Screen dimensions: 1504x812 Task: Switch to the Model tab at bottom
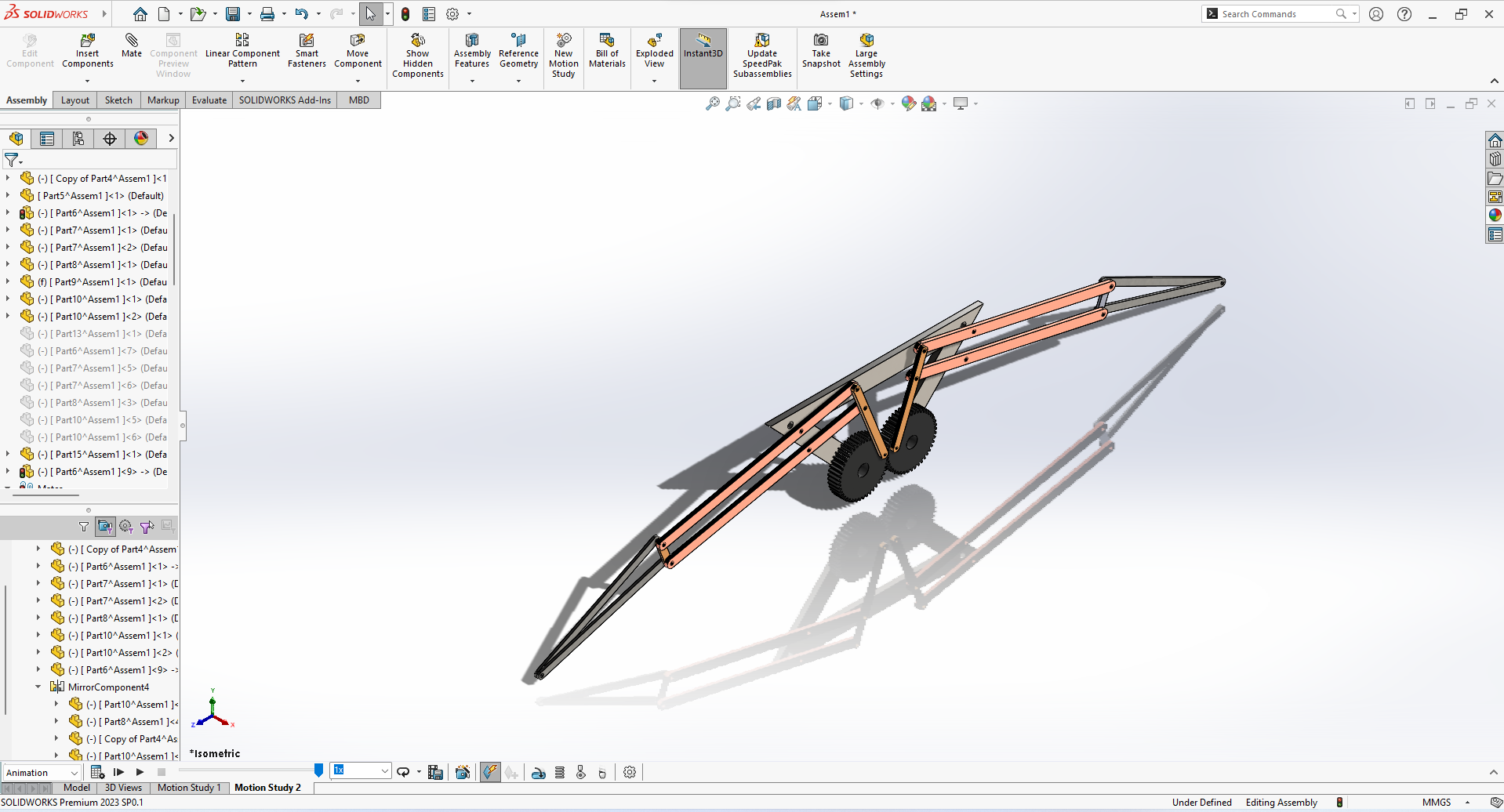[77, 788]
